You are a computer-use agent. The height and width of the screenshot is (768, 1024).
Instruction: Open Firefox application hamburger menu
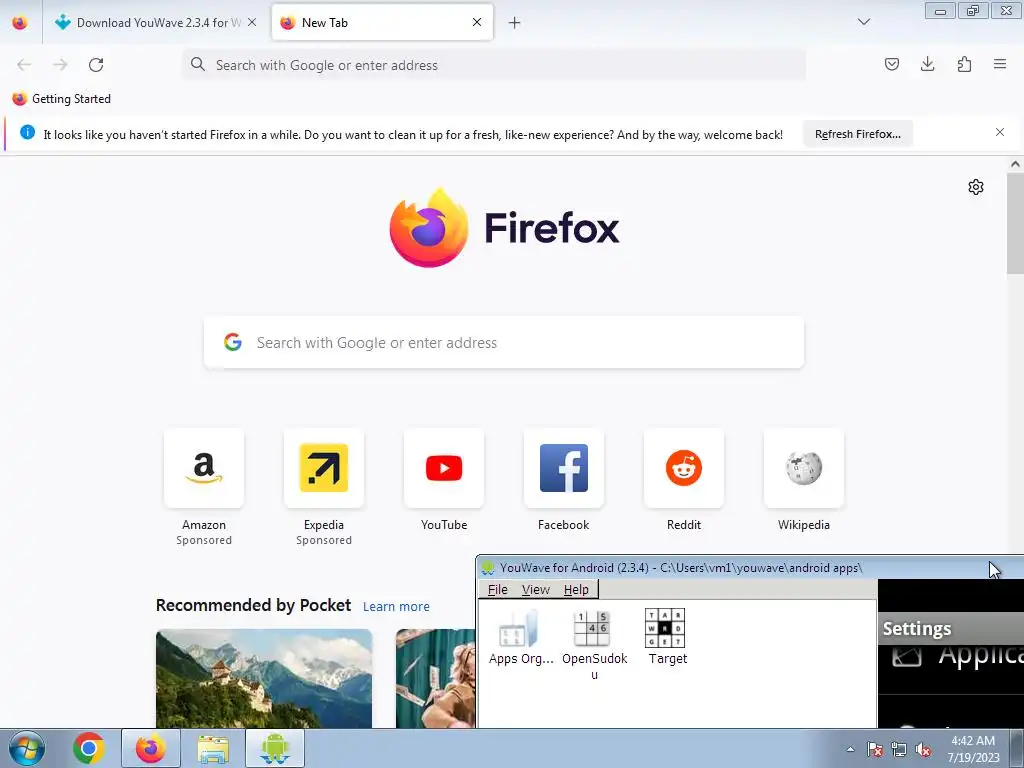(x=1000, y=64)
